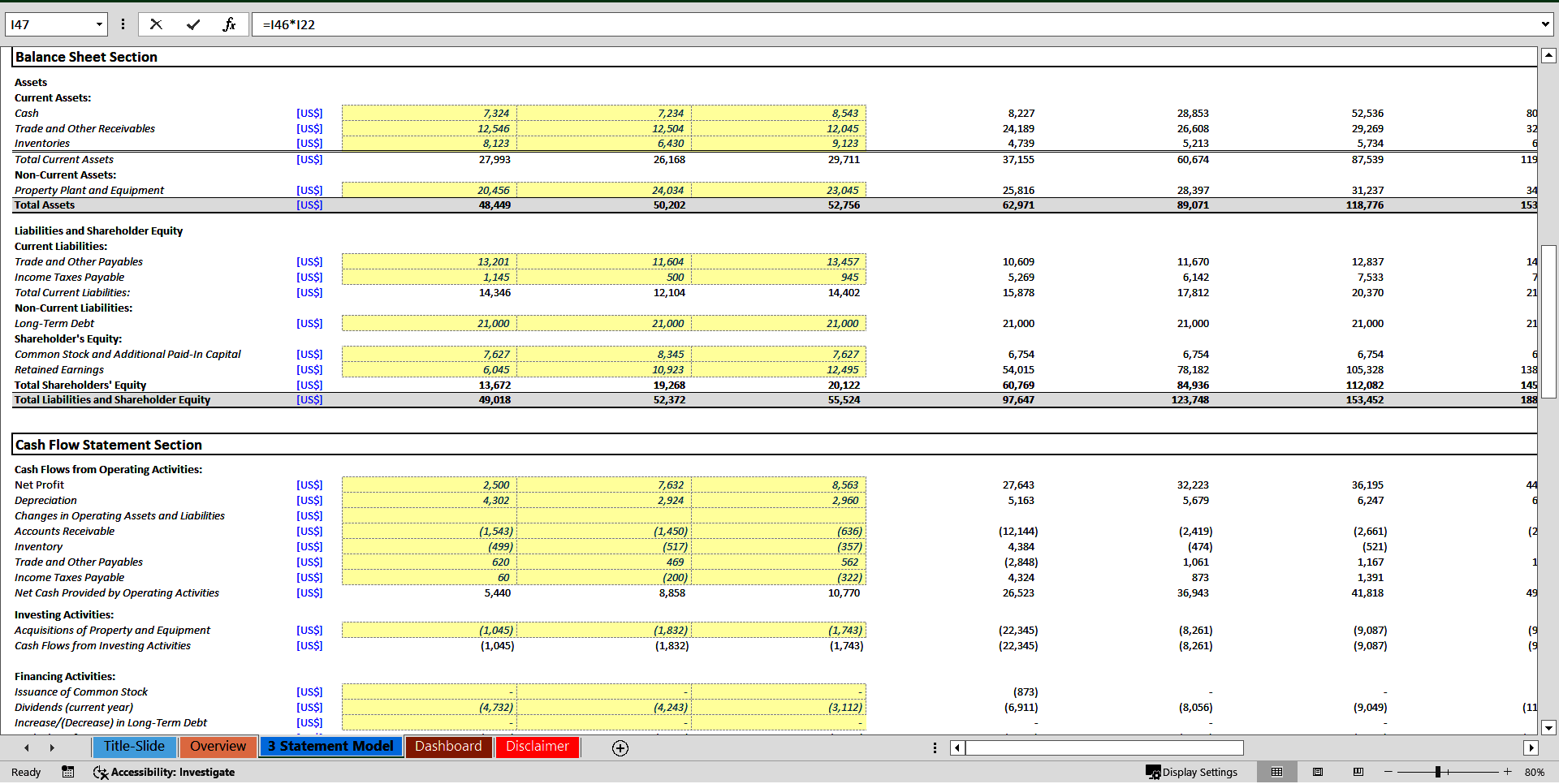The width and height of the screenshot is (1559, 784).
Task: Open Accessibility: Investigate checker
Action: 164,772
